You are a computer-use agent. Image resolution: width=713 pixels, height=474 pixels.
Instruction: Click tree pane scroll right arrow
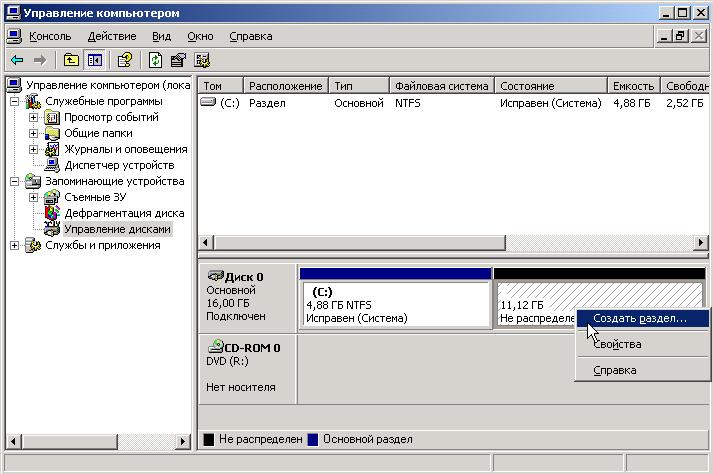(x=183, y=441)
